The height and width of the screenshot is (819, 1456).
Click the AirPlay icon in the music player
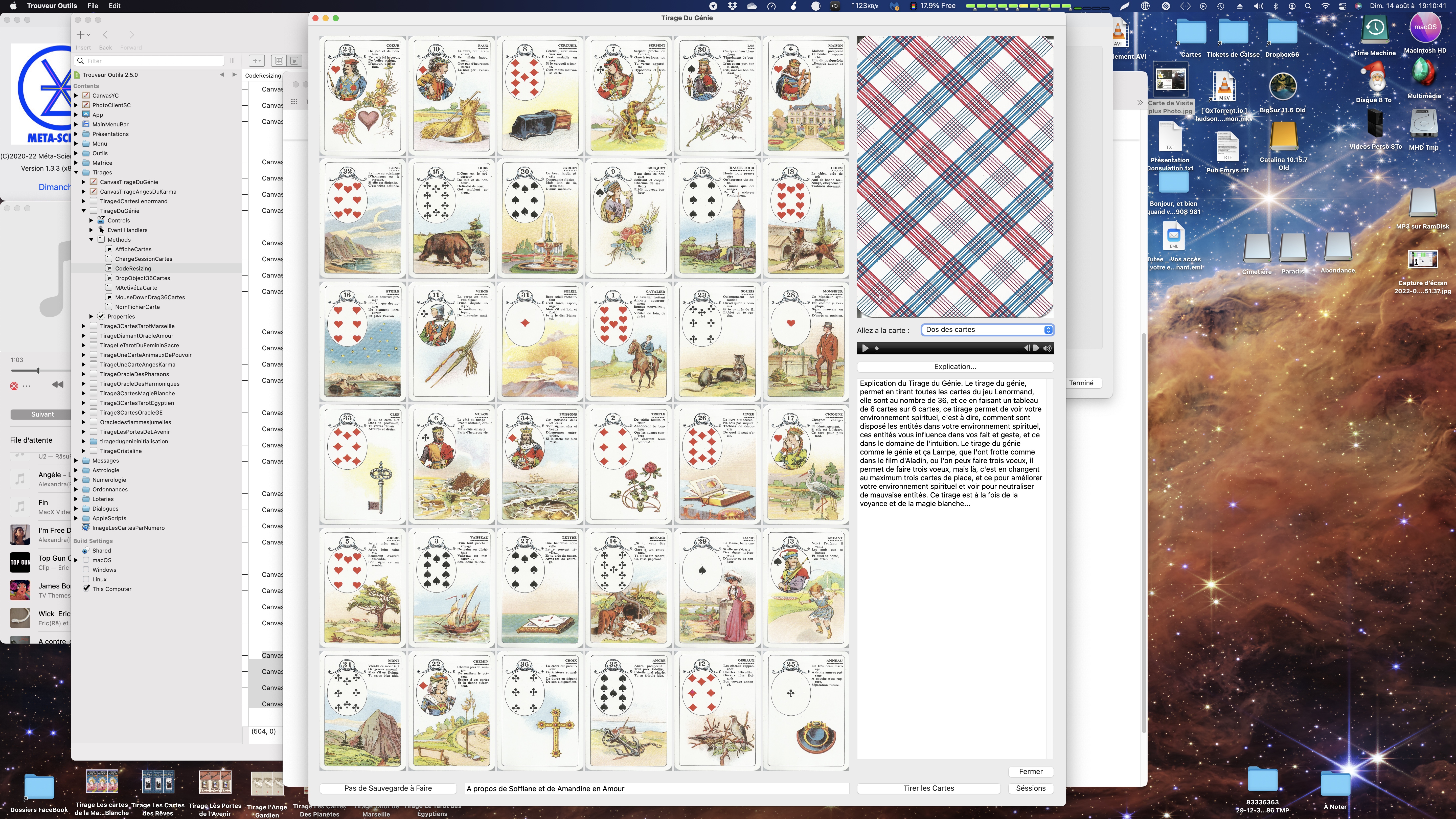coord(14,386)
